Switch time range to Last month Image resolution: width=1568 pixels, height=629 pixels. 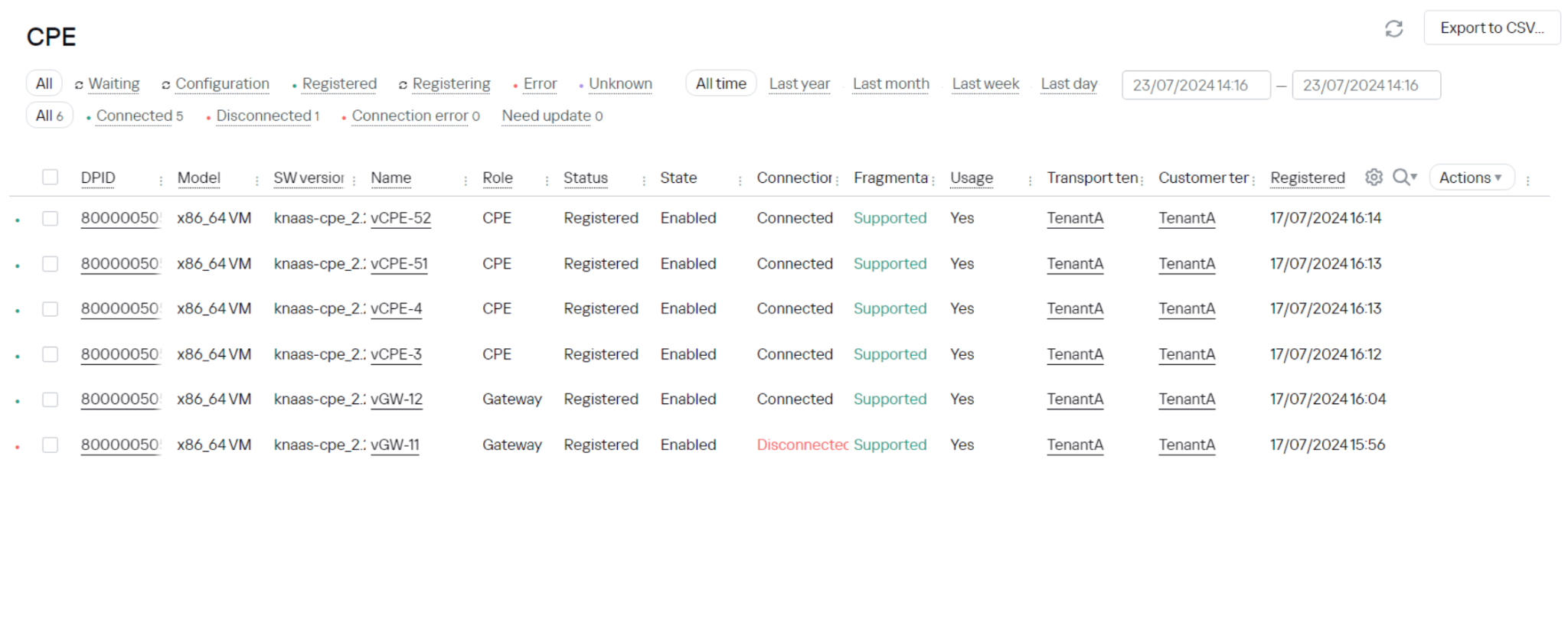point(890,83)
